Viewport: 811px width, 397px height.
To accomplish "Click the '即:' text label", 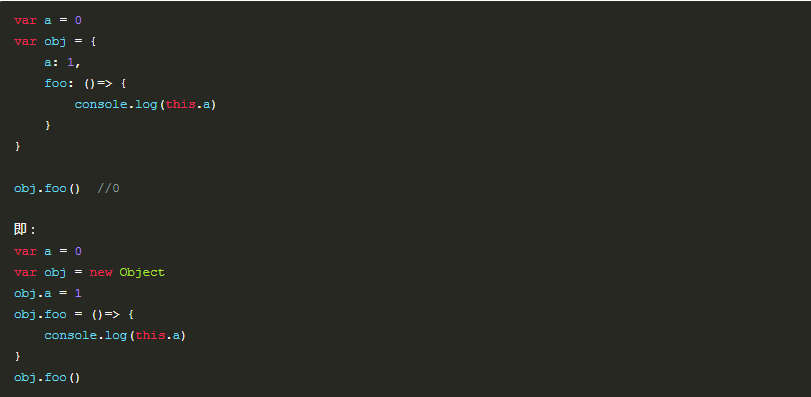I will (25, 230).
